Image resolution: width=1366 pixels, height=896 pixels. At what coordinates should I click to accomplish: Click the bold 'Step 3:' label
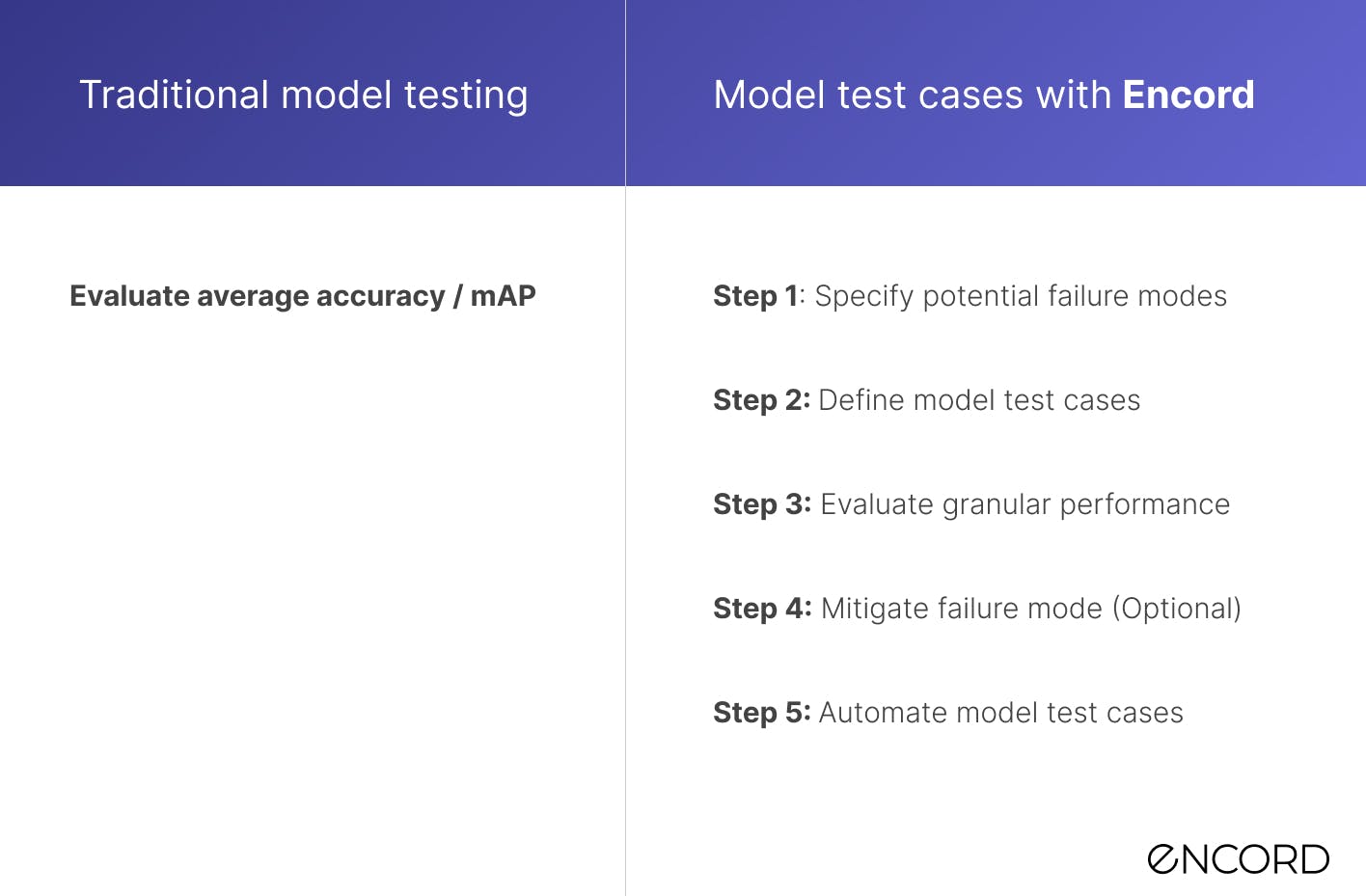click(x=762, y=504)
